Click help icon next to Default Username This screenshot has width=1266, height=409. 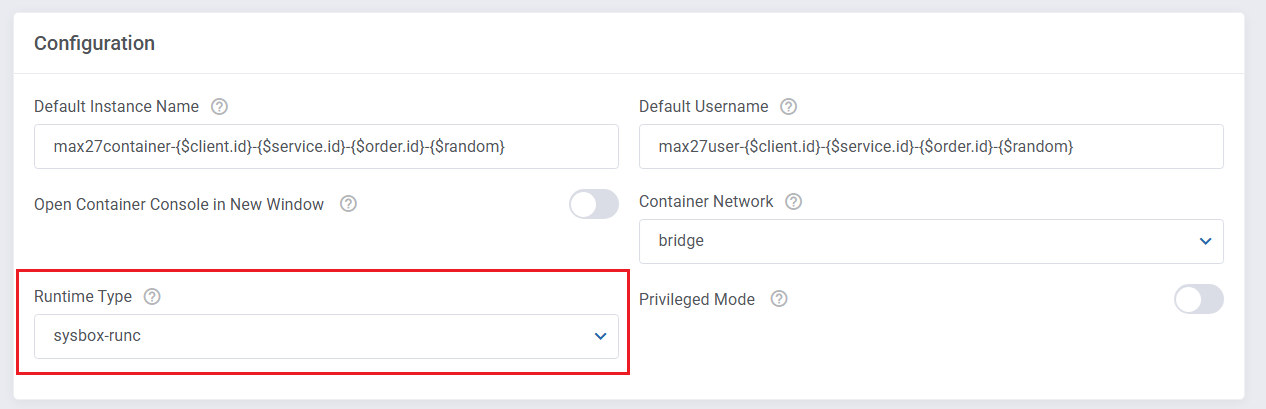click(788, 107)
